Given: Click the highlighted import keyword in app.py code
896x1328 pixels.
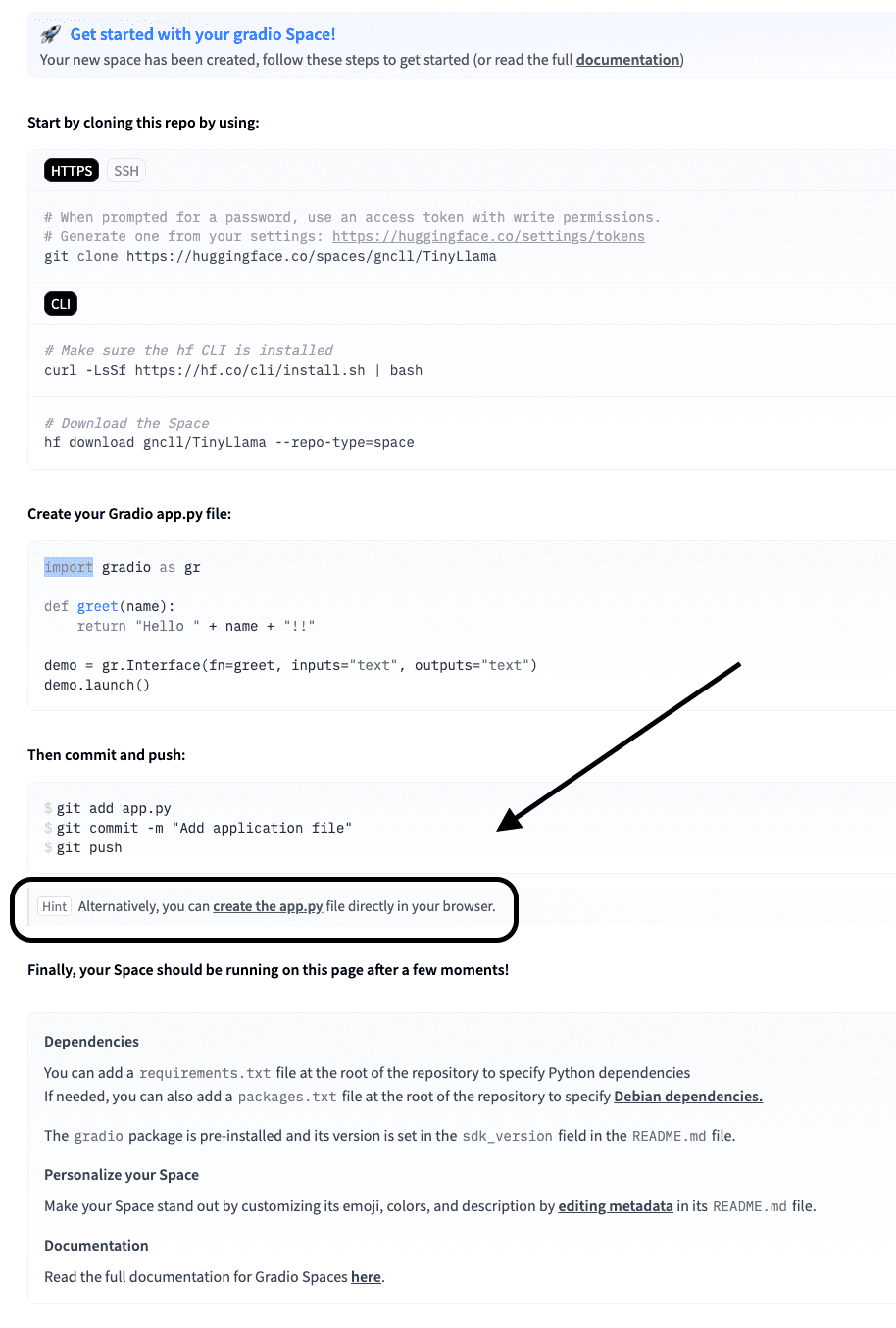Looking at the screenshot, I should click(x=68, y=567).
